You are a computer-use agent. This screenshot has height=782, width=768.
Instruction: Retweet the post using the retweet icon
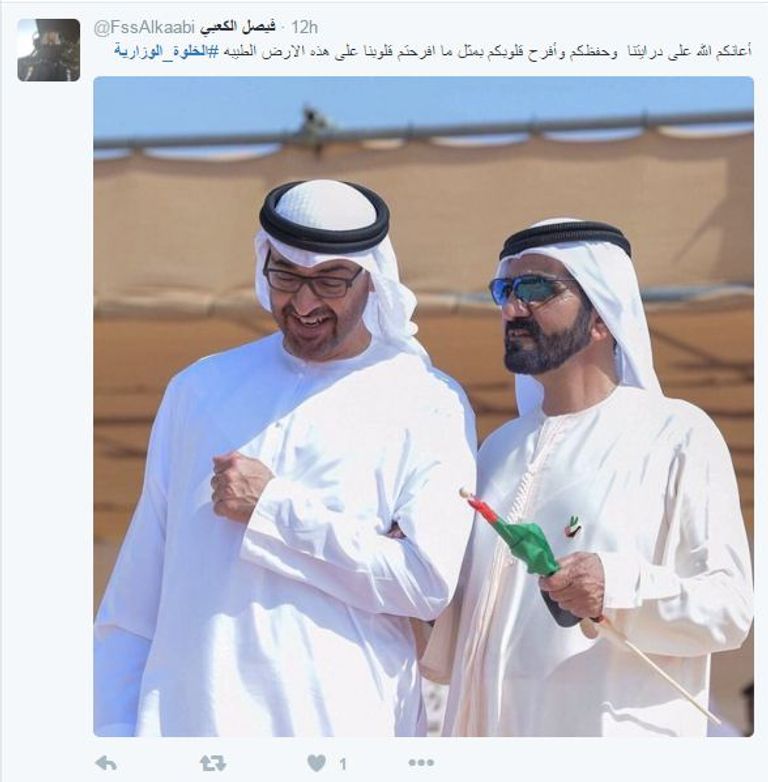213,763
